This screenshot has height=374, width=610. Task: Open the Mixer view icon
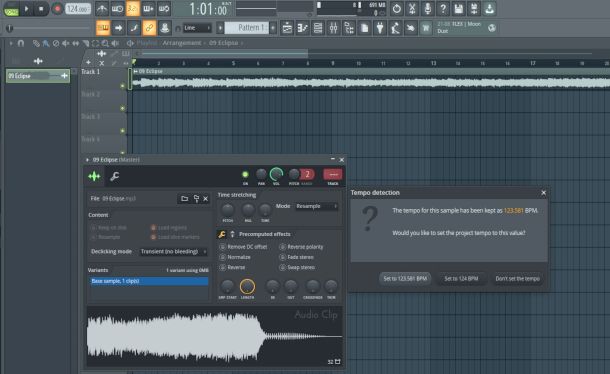tap(333, 28)
